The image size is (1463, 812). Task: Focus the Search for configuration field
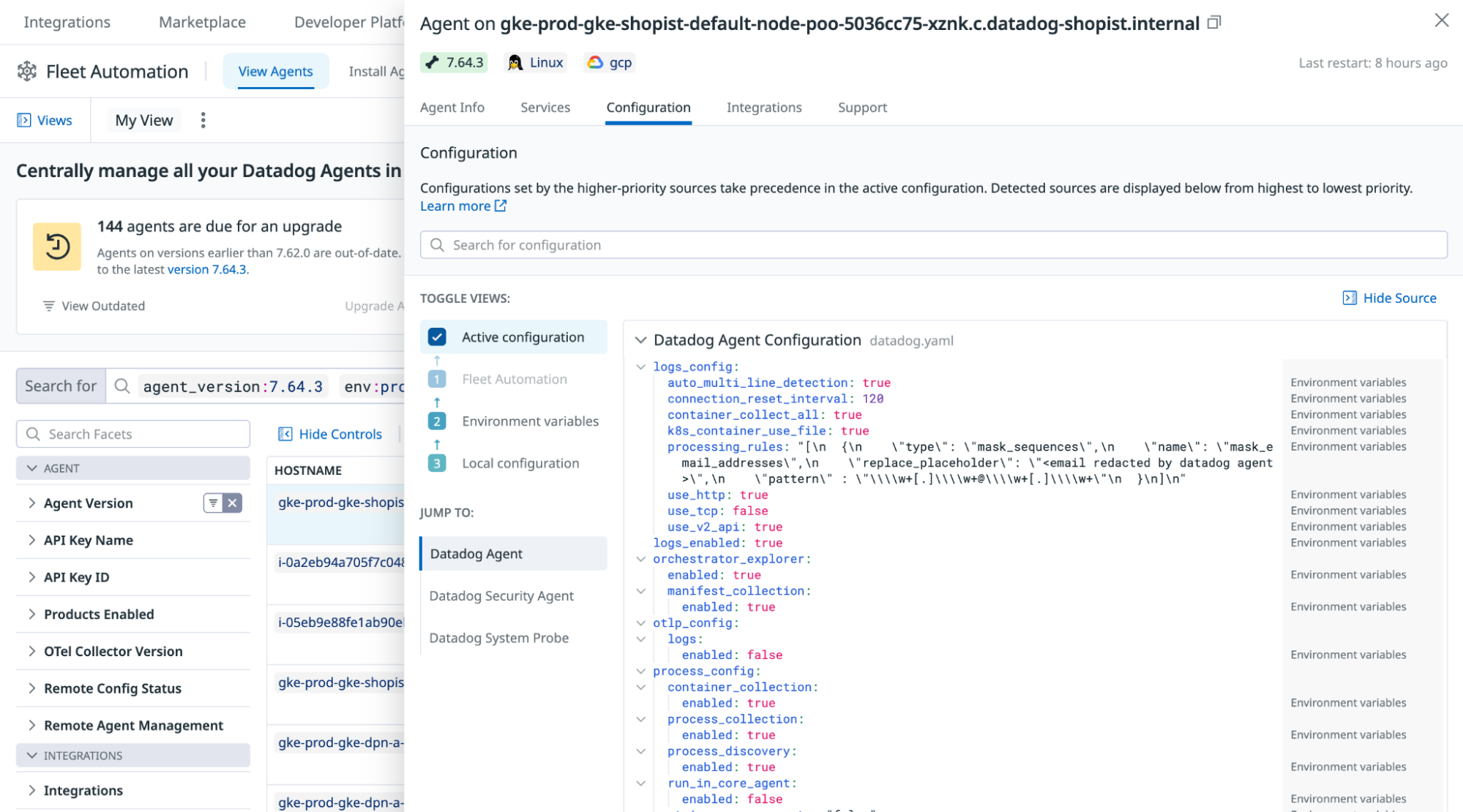click(x=933, y=245)
